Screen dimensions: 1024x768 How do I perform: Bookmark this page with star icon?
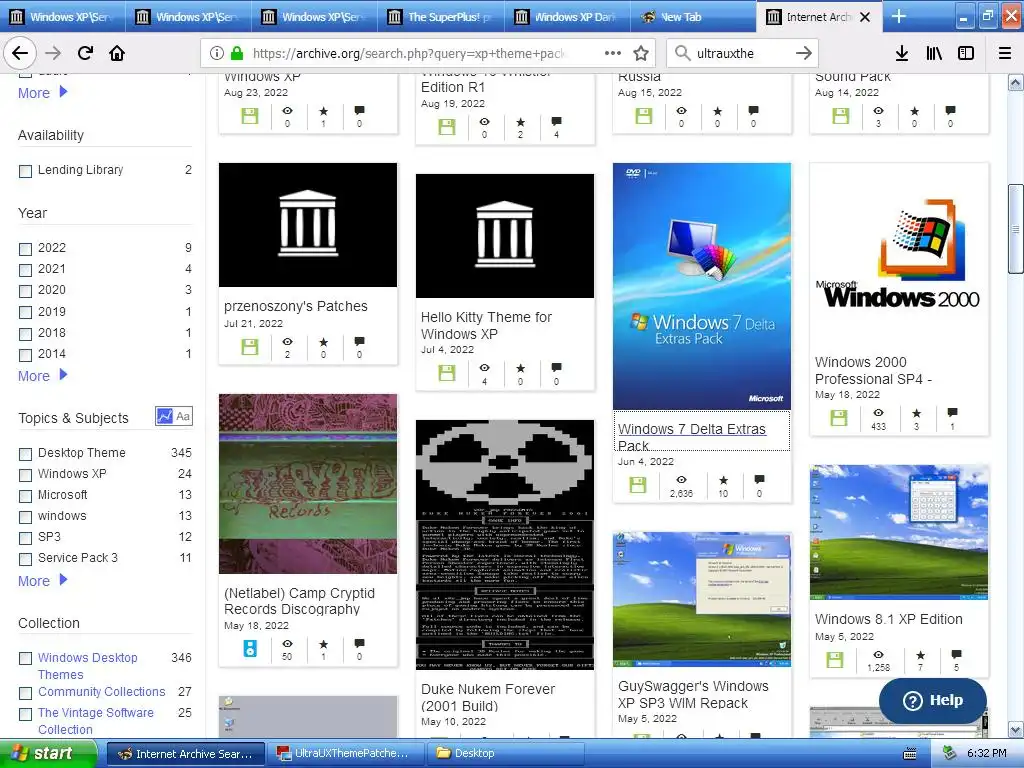[x=641, y=53]
